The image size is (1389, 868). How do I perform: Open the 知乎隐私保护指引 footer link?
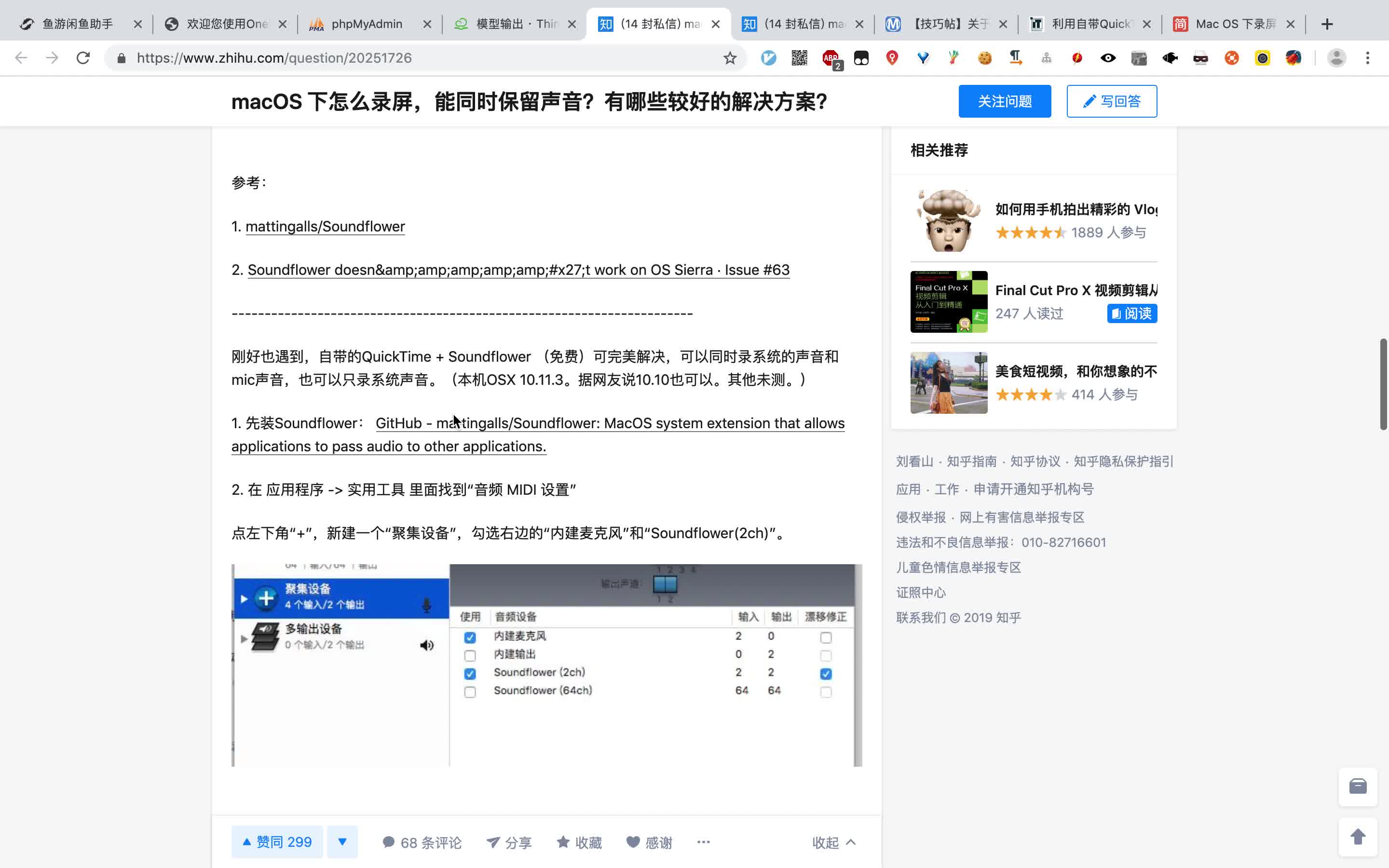point(1123,461)
